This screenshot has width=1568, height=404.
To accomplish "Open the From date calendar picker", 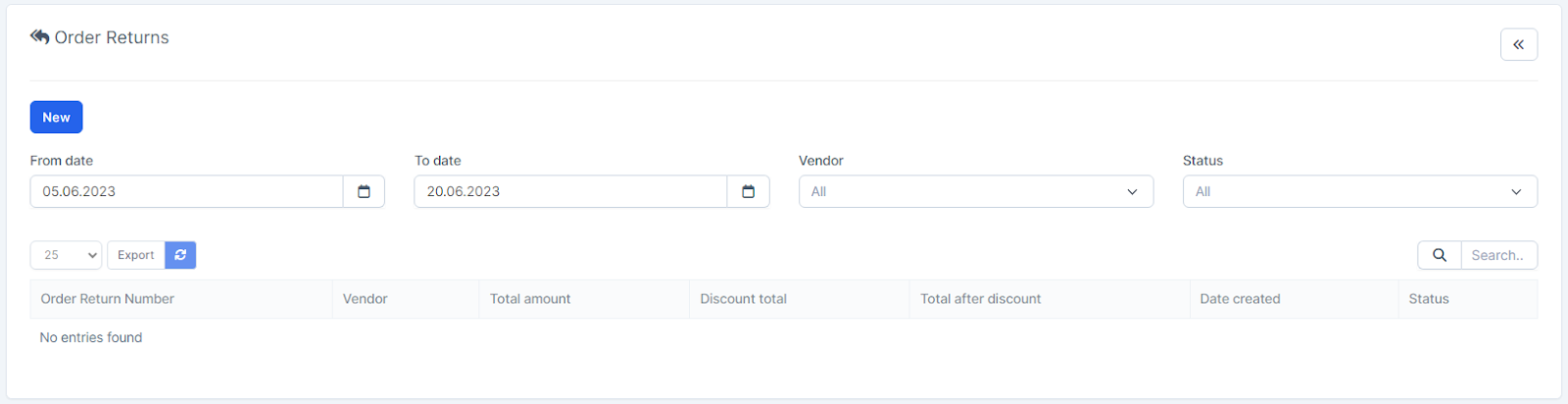I will (x=364, y=192).
